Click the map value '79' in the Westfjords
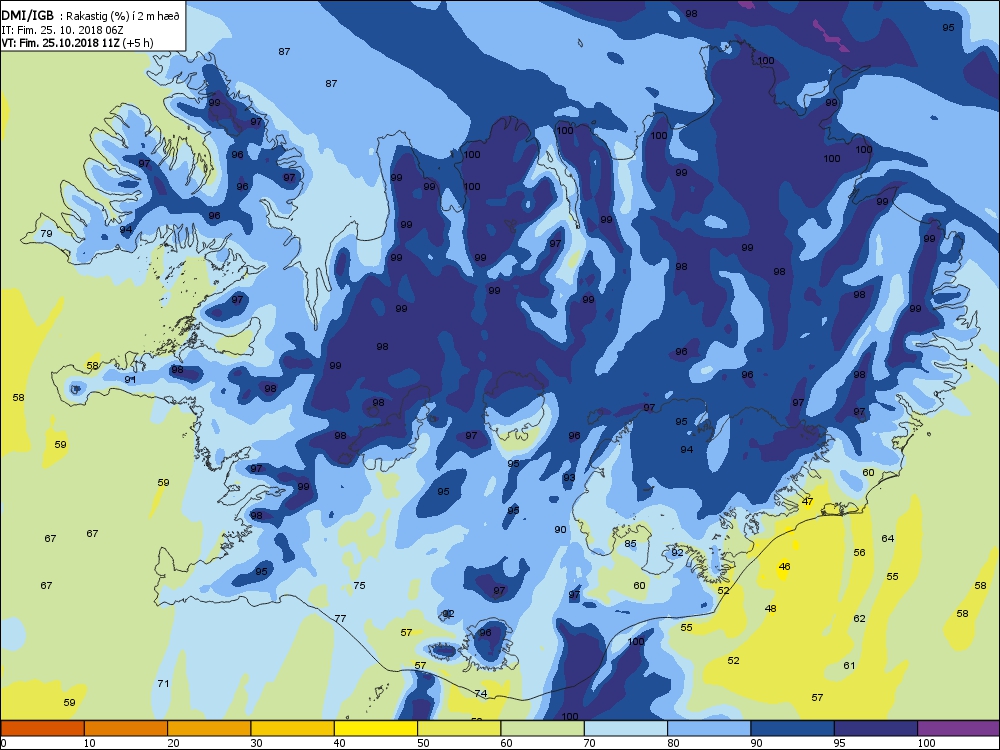This screenshot has height=750, width=1000. pyautogui.click(x=47, y=233)
